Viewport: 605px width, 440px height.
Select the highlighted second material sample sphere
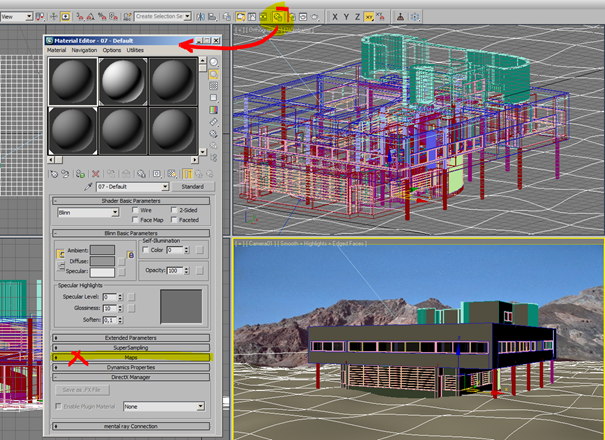[123, 79]
